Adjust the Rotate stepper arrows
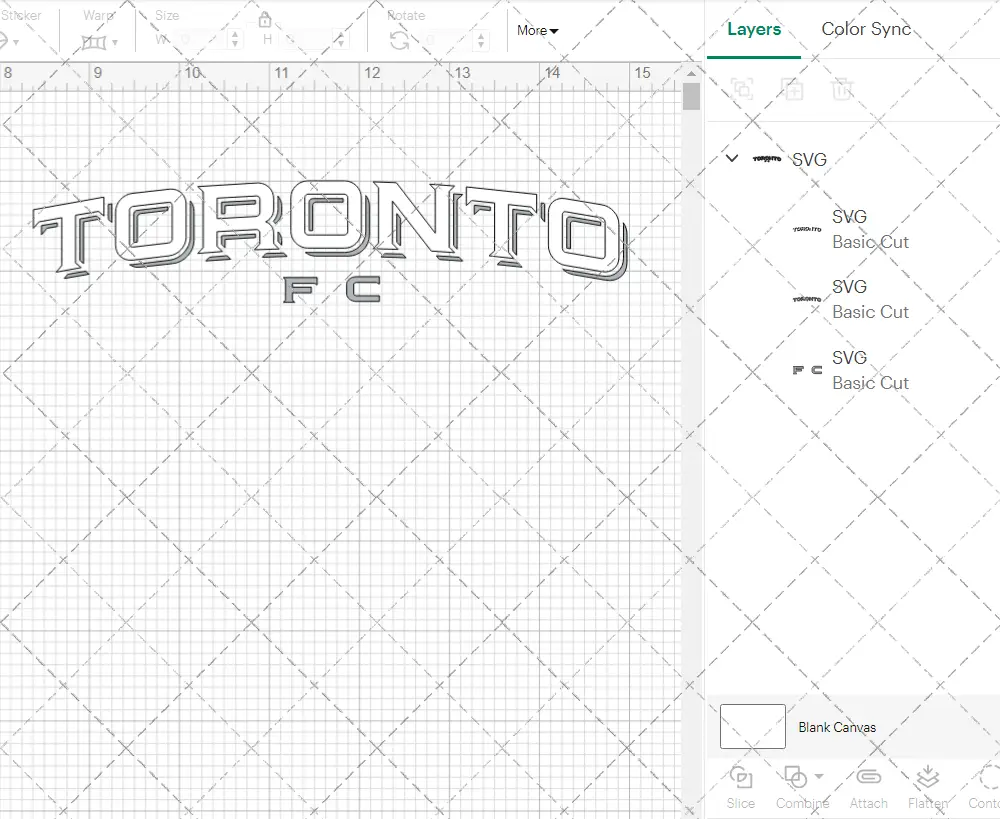 click(481, 40)
